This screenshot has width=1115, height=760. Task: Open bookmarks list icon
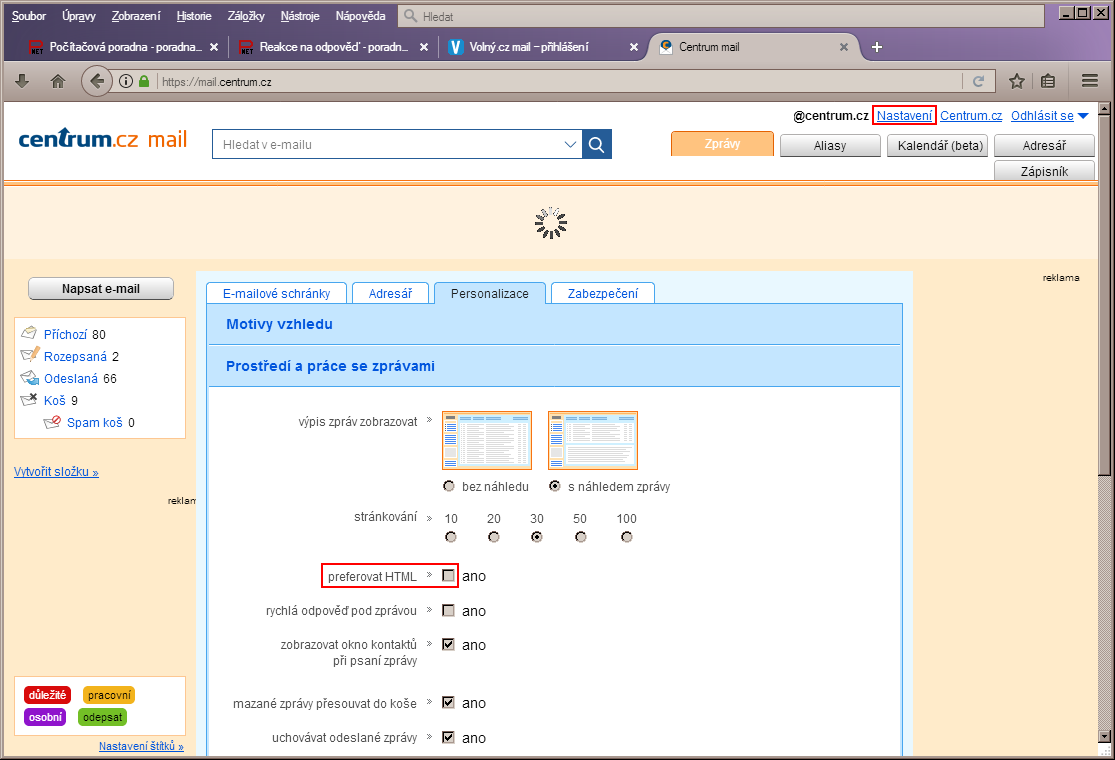pos(1048,81)
